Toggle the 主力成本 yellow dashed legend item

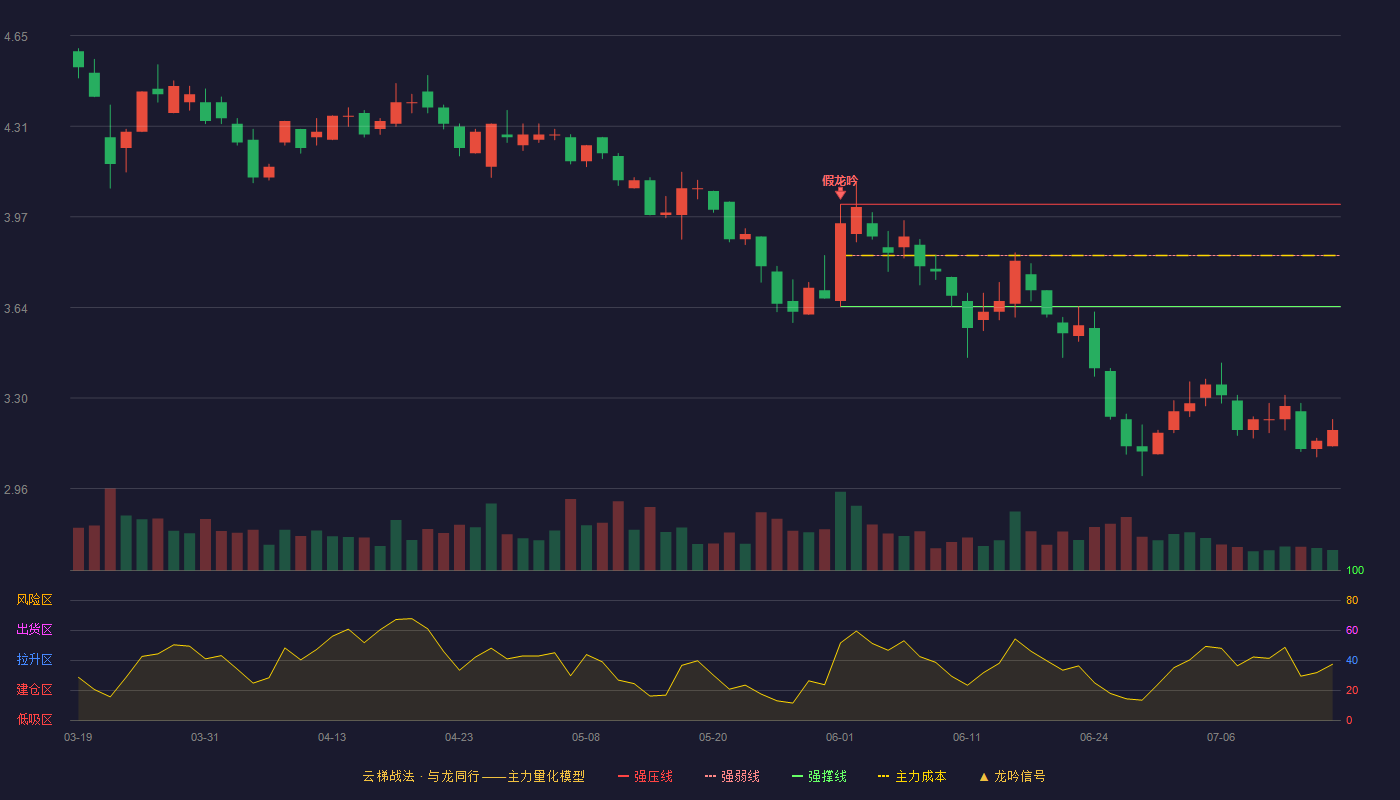(x=912, y=776)
